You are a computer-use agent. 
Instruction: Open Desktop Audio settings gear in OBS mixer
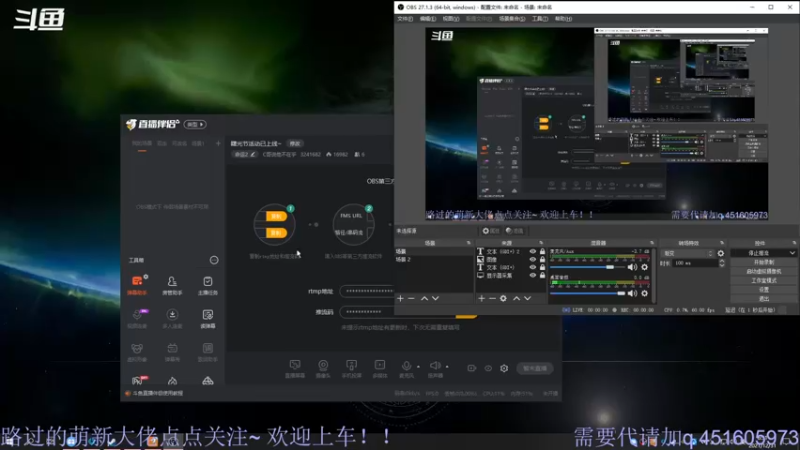[x=644, y=293]
